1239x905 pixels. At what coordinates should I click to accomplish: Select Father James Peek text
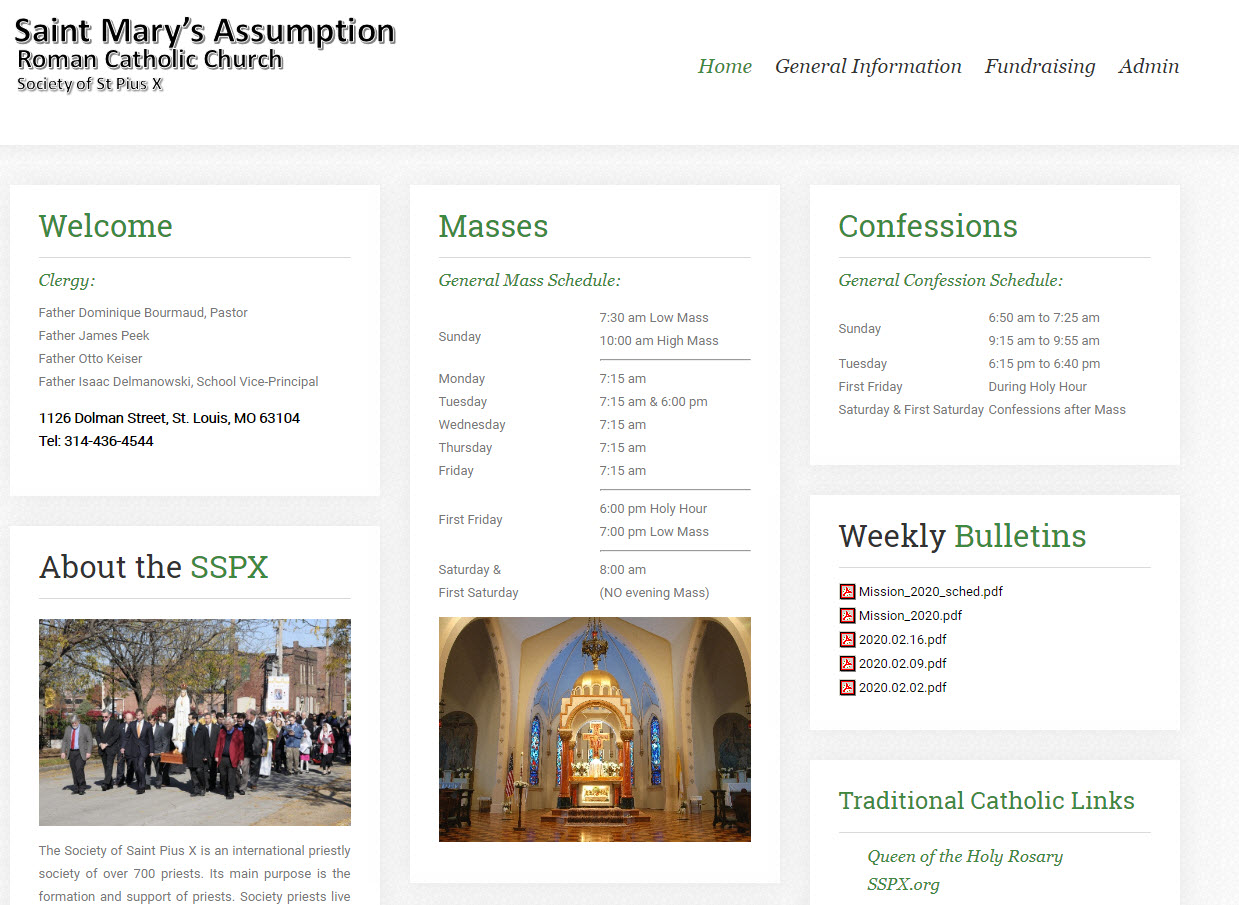click(x=94, y=336)
